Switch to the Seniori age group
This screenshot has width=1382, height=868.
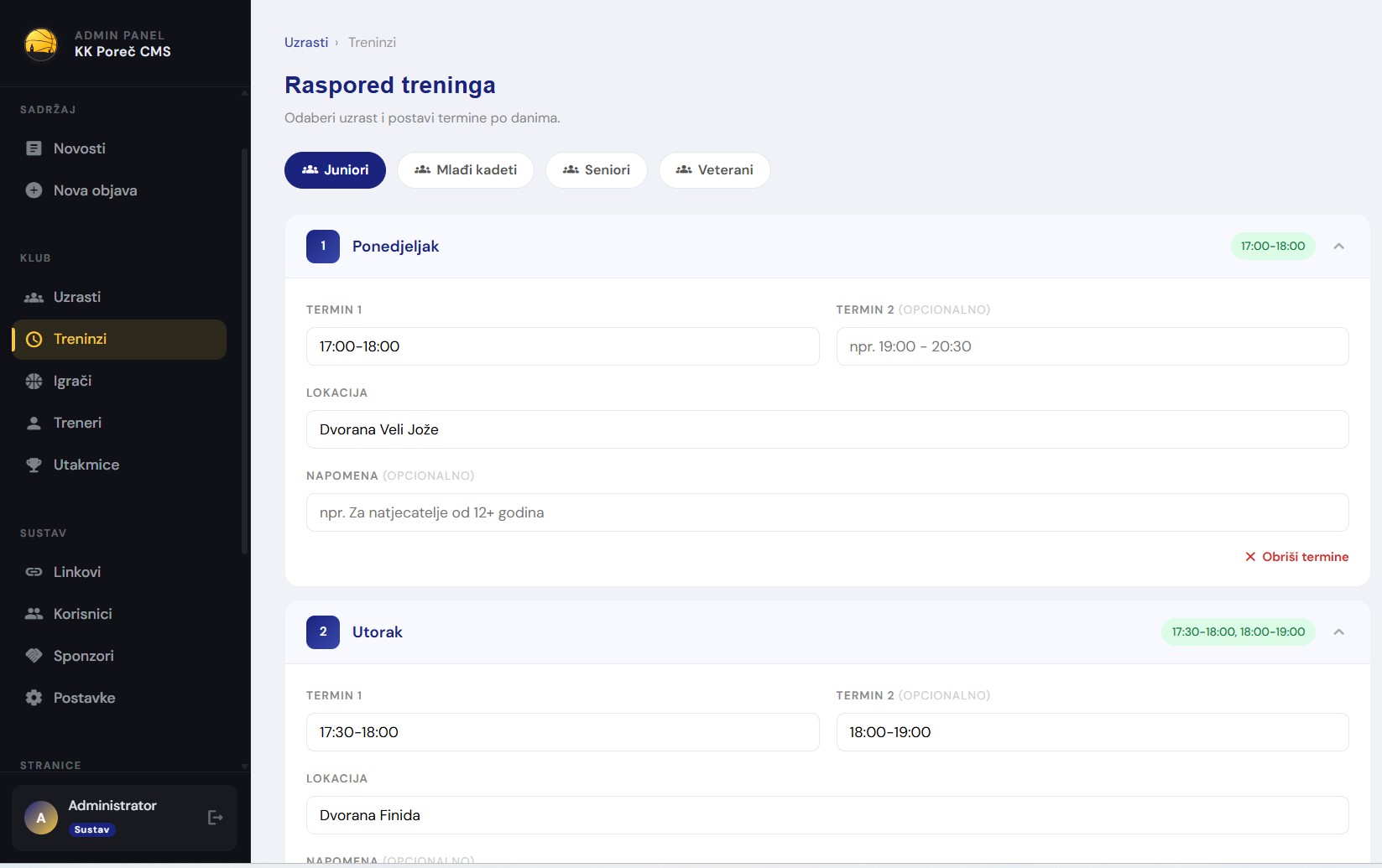[x=596, y=170]
